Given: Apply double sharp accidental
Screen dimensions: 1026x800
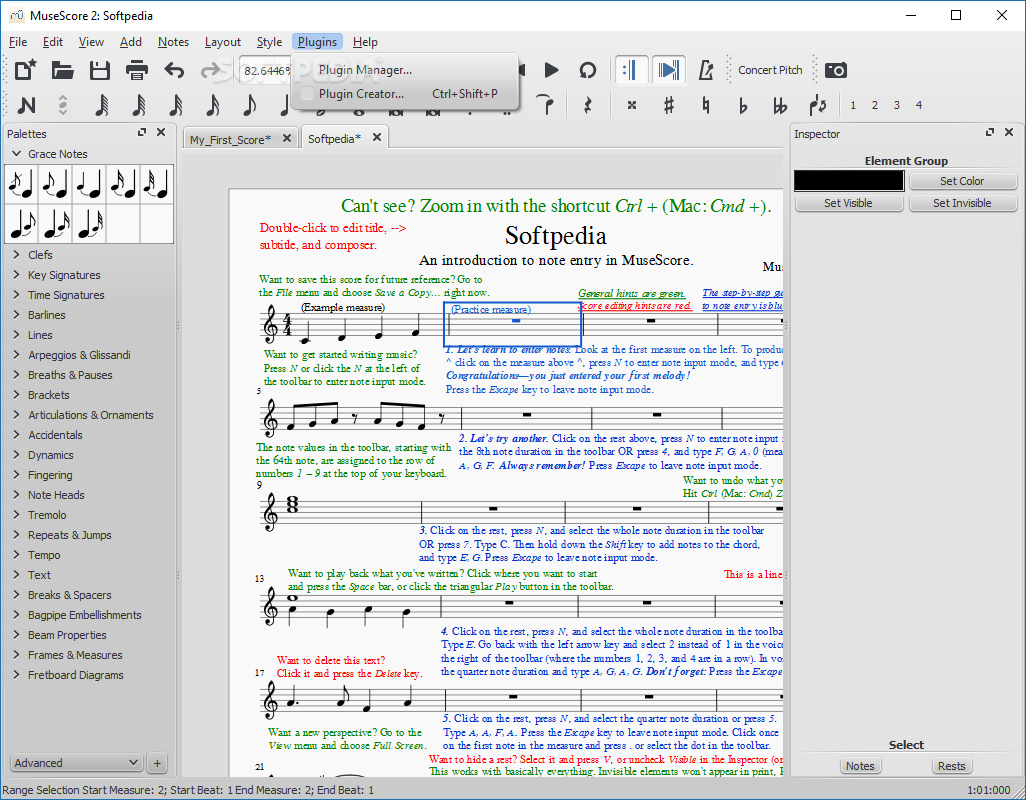Looking at the screenshot, I should [631, 105].
